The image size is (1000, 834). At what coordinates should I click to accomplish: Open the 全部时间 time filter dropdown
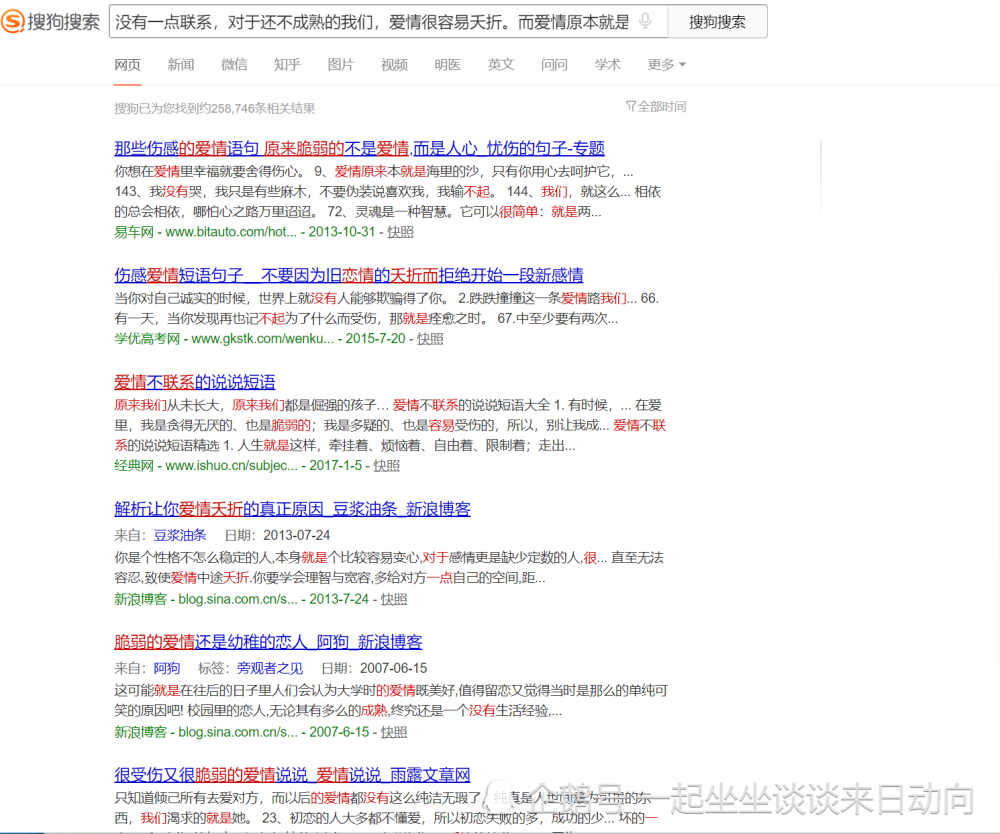pyautogui.click(x=656, y=106)
